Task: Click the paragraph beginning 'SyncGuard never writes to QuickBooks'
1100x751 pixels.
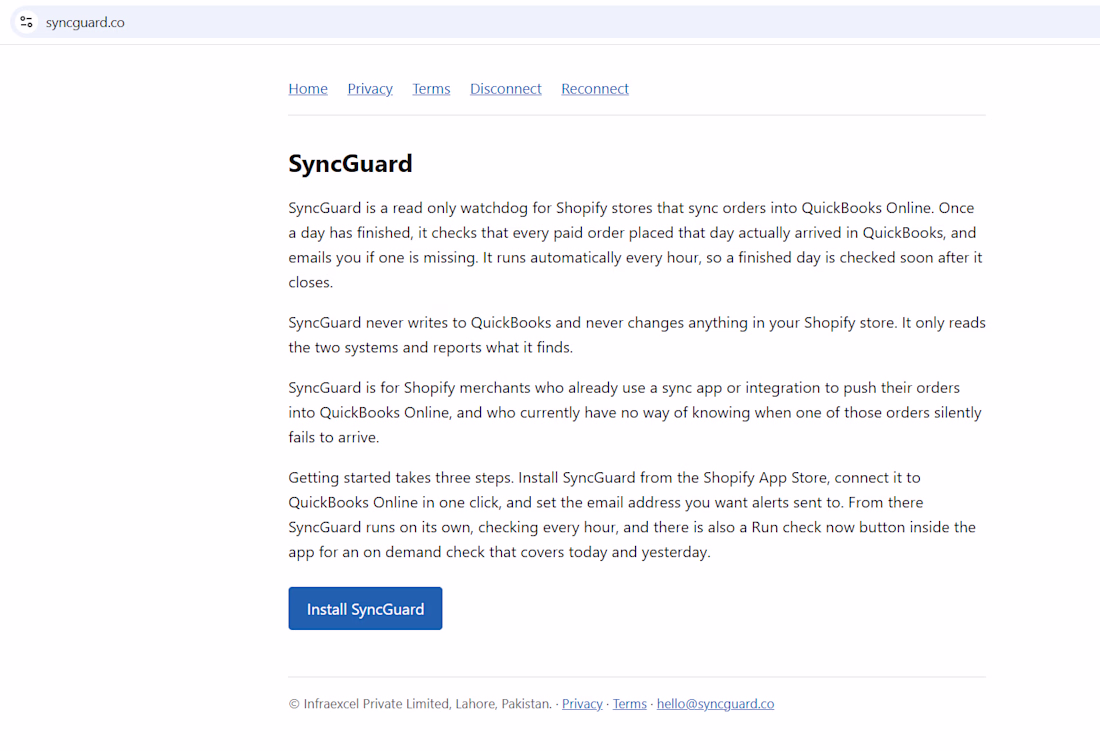Action: (637, 335)
